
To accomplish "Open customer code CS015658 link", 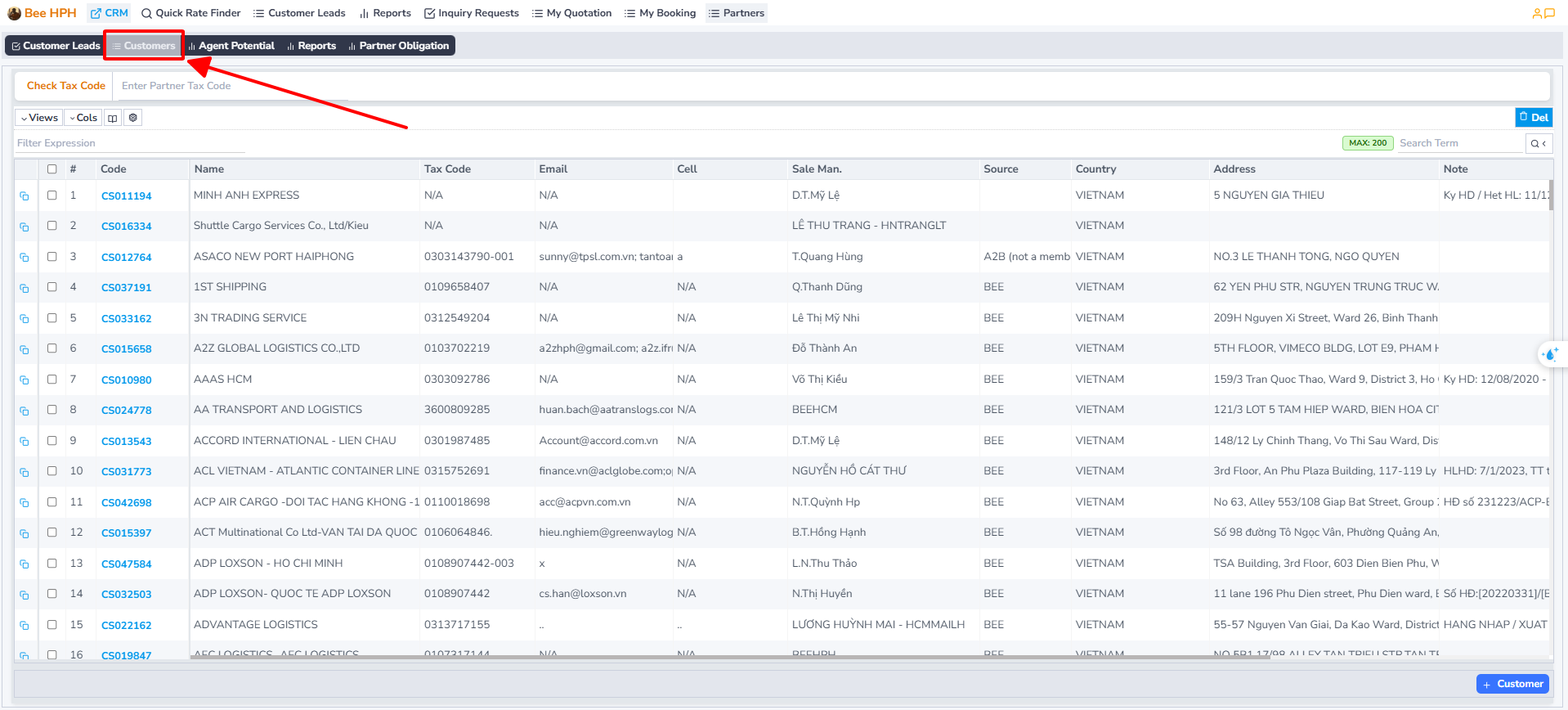I will (x=127, y=349).
